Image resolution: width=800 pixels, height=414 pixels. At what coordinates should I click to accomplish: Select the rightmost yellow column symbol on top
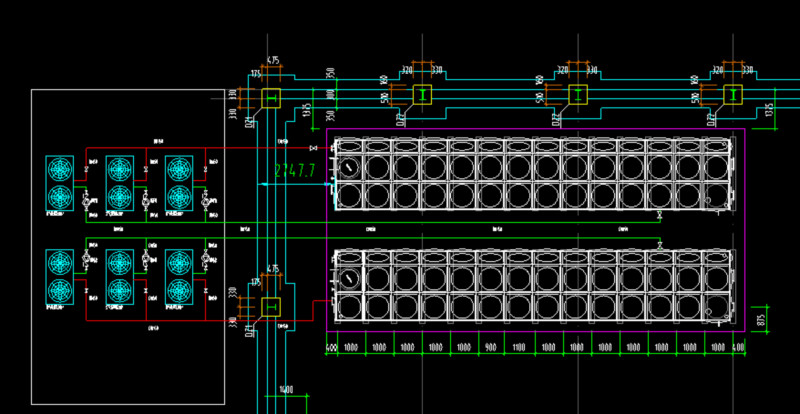731,95
